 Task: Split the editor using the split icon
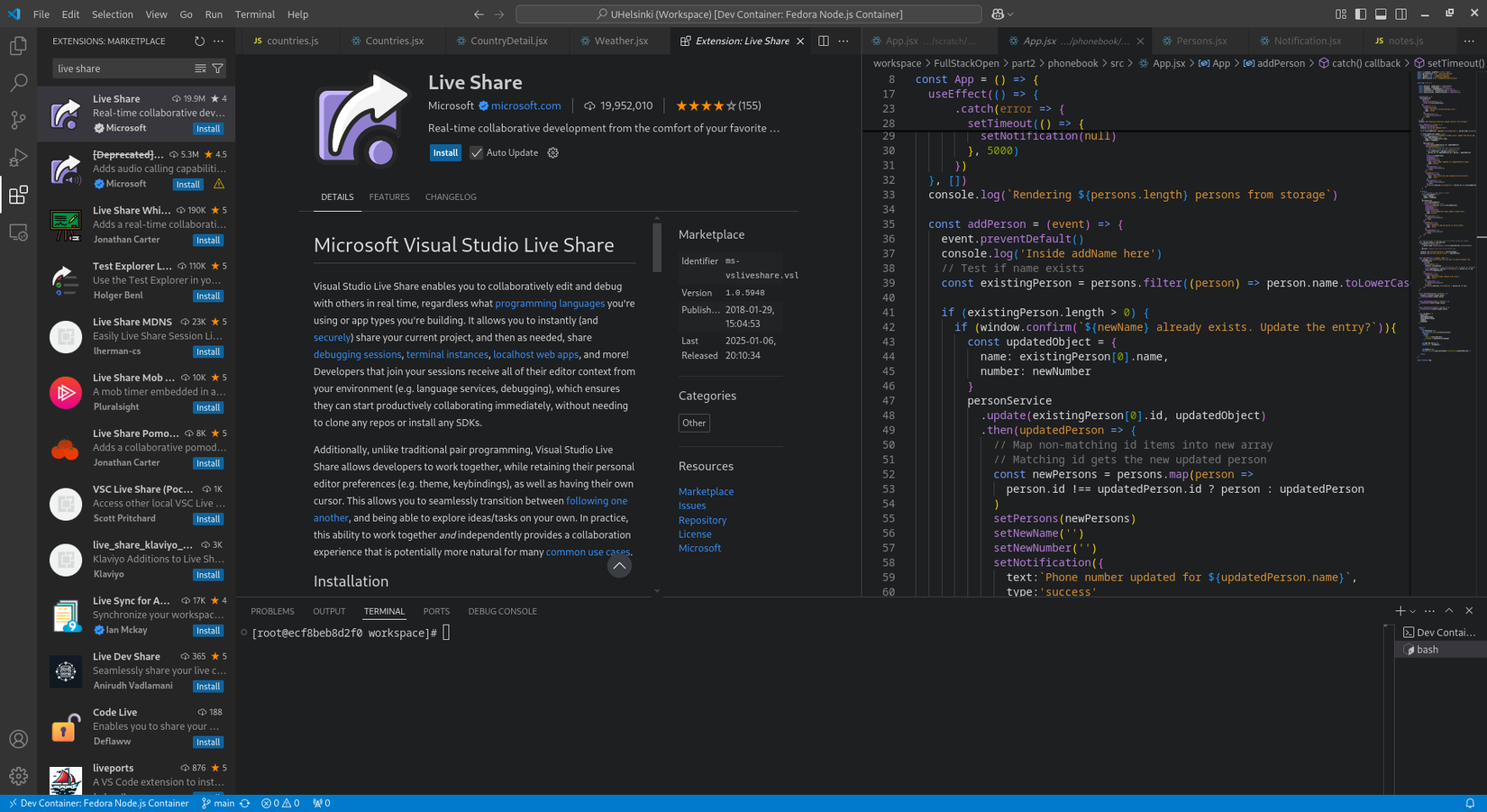pos(822,41)
